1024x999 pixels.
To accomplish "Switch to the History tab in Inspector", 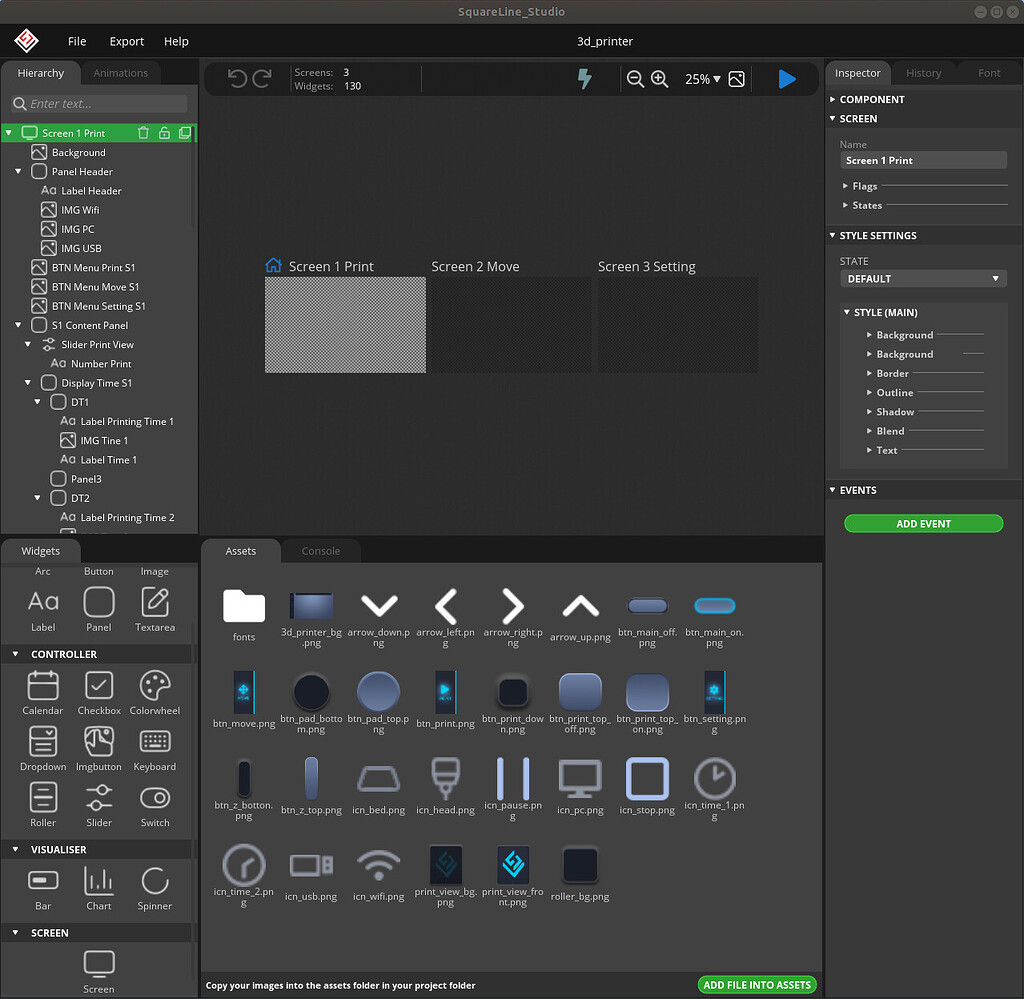I will (x=923, y=72).
